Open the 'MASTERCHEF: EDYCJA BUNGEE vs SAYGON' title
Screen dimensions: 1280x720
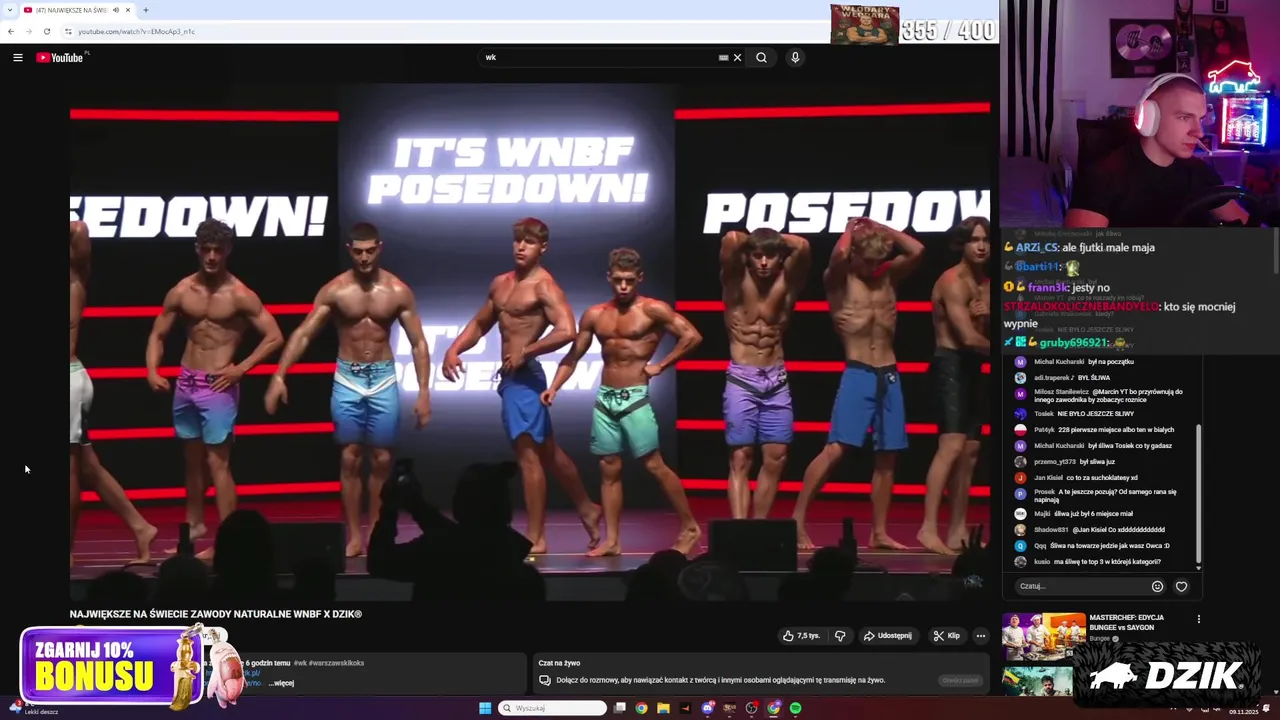pyautogui.click(x=1126, y=622)
